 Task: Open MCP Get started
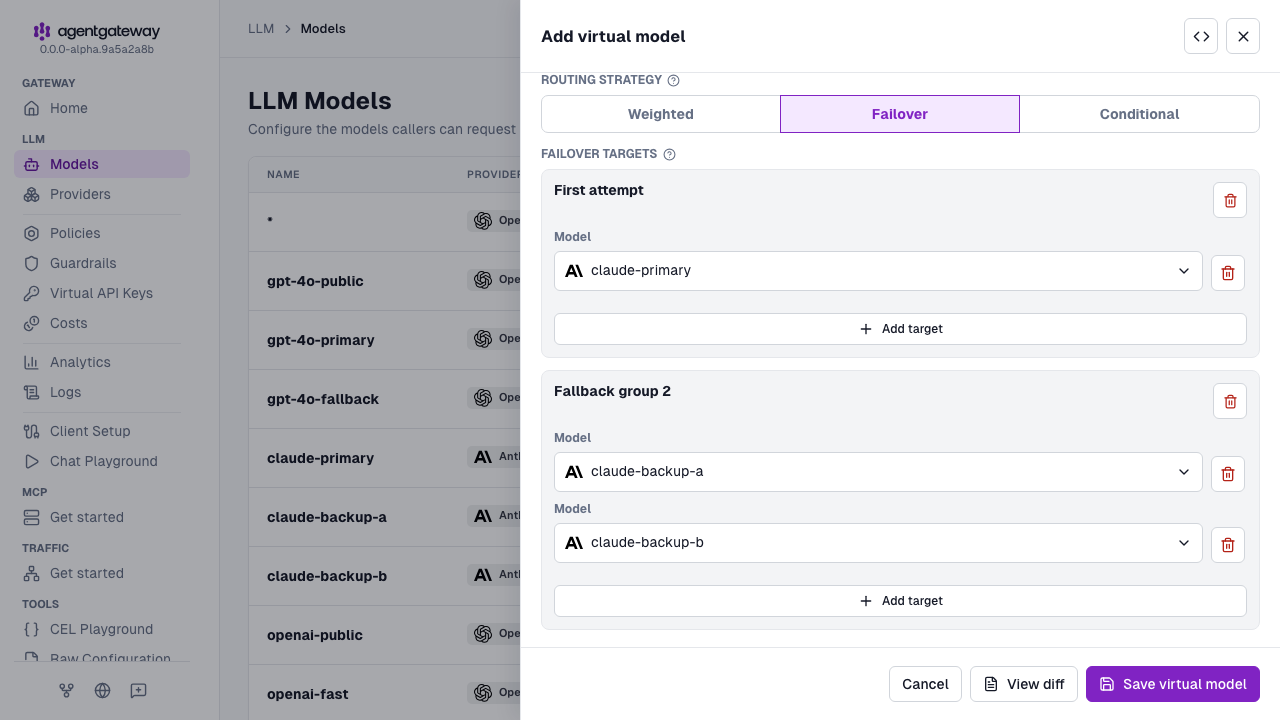coord(102,517)
